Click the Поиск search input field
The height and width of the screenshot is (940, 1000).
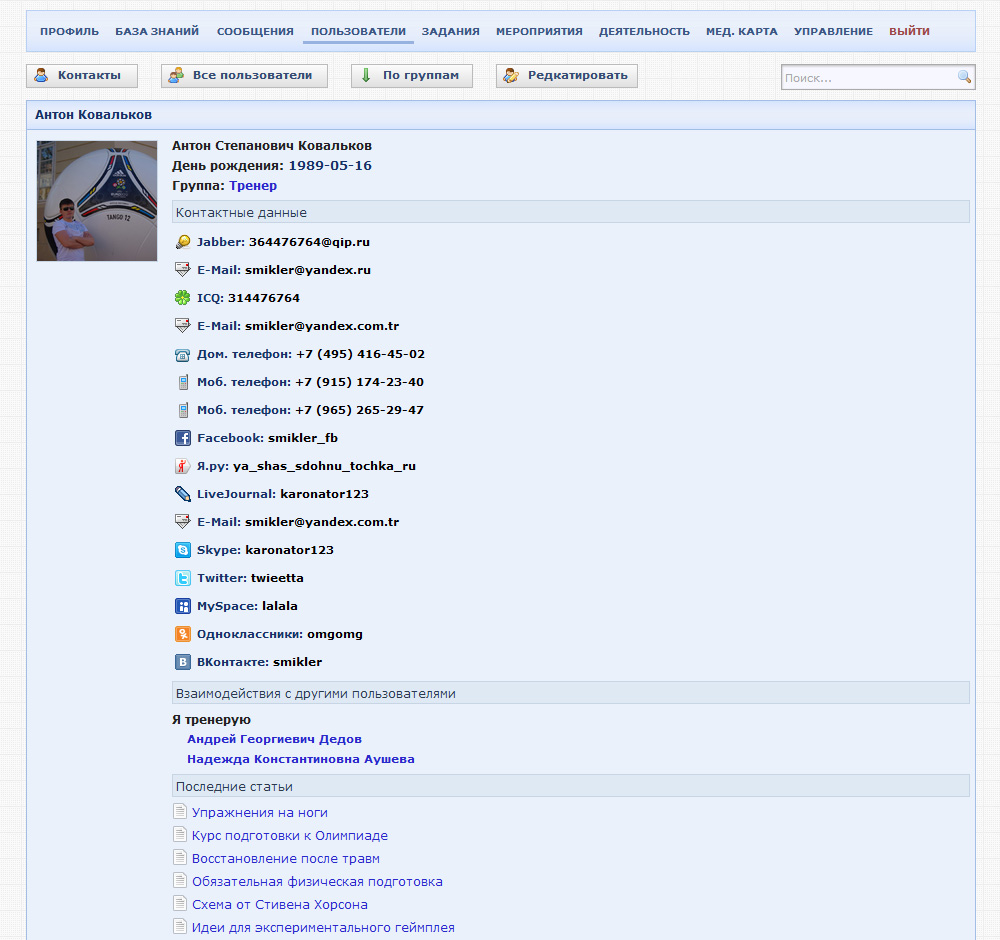click(868, 77)
